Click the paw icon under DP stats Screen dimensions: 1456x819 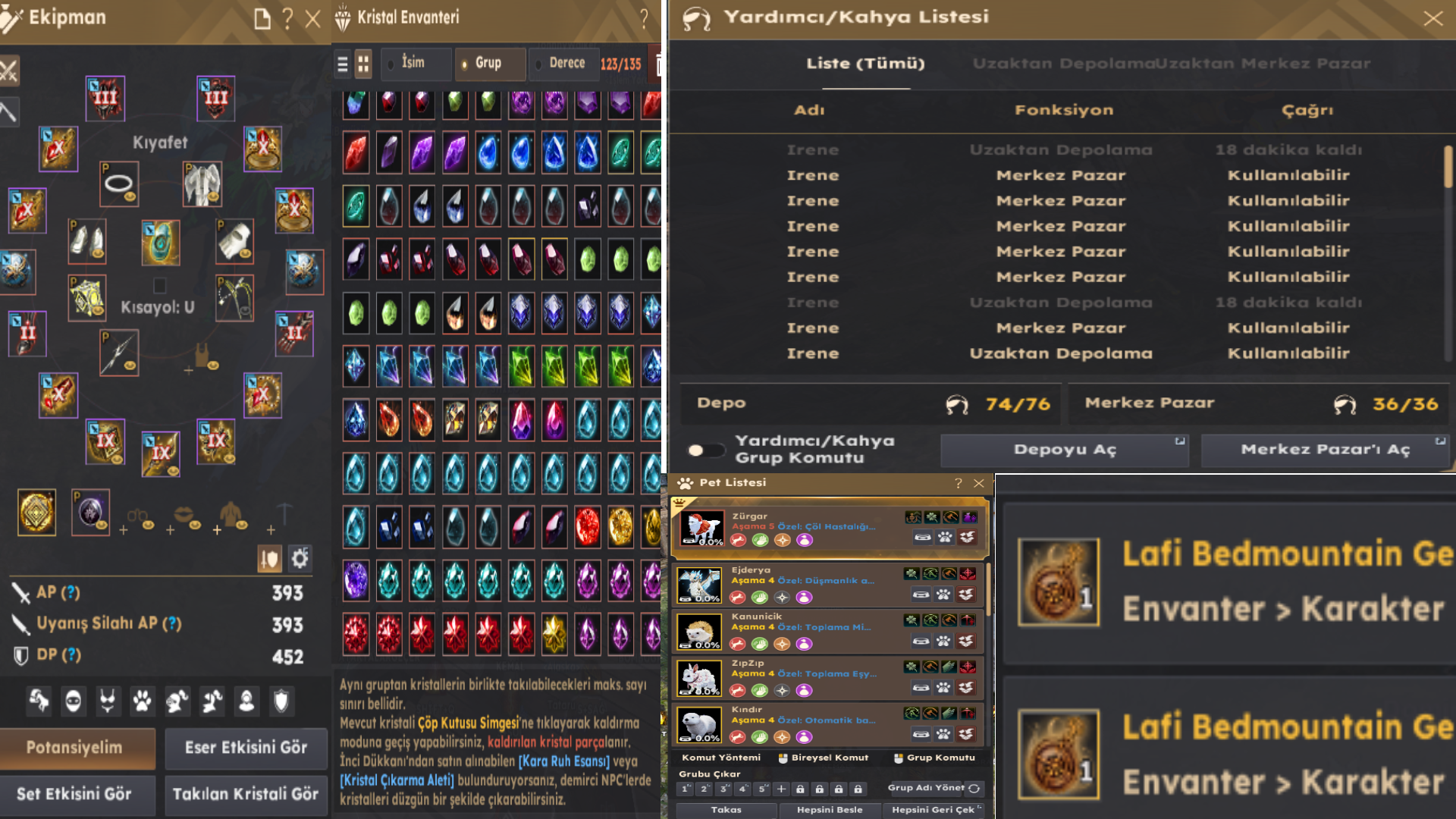pyautogui.click(x=142, y=701)
